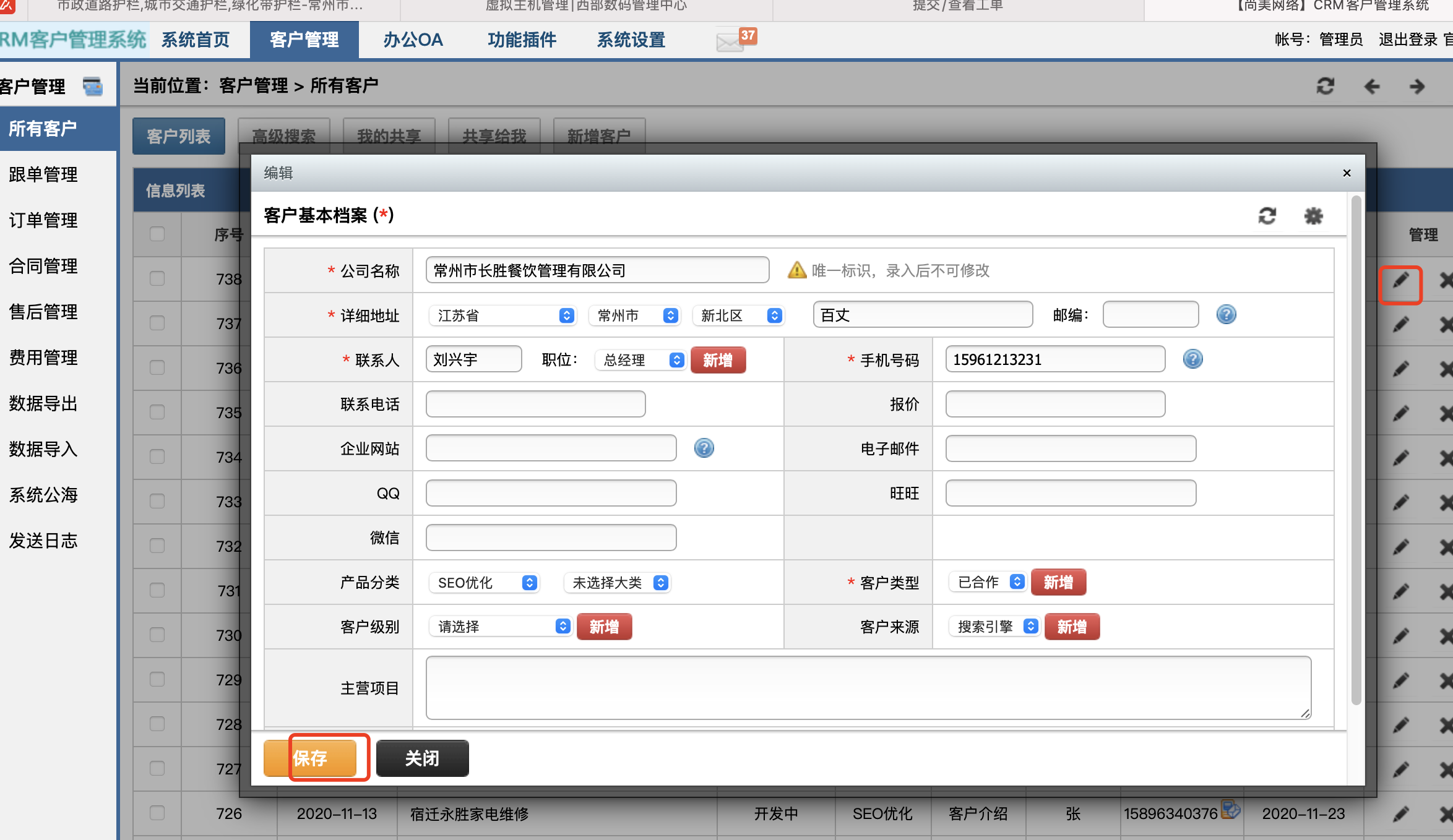Toggle the select-all checkbox in table header
The height and width of the screenshot is (840, 1453).
point(157,234)
